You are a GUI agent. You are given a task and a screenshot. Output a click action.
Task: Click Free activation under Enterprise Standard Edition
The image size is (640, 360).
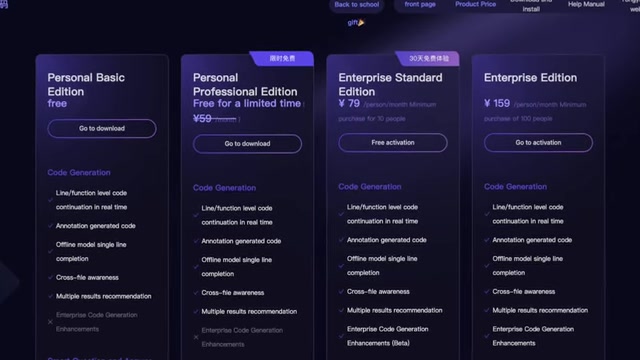393,142
